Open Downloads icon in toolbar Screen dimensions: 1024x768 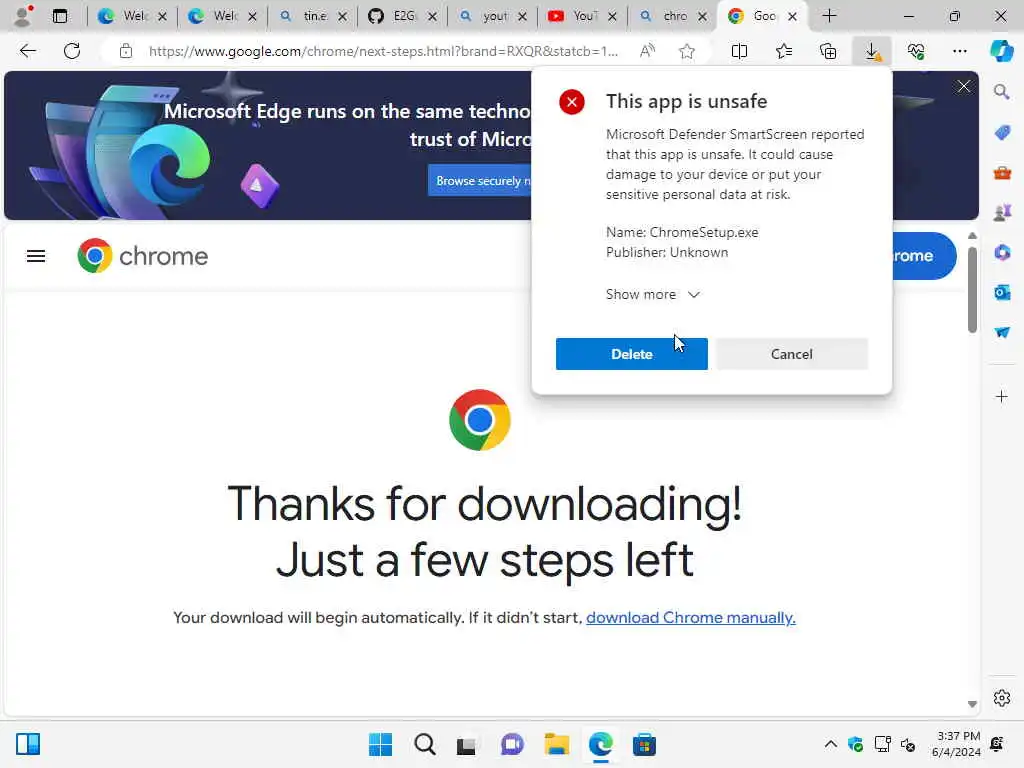[872, 51]
